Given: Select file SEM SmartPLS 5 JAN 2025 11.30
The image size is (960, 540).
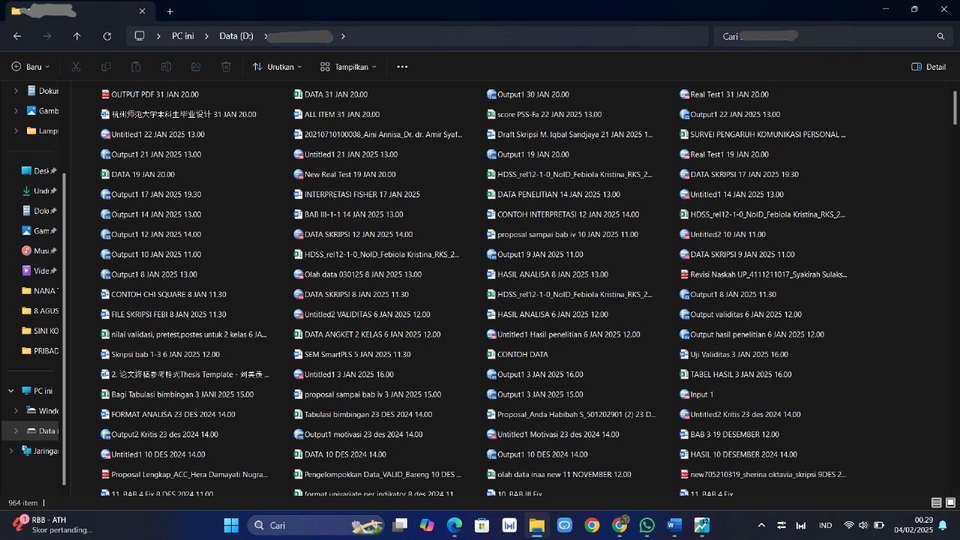Looking at the screenshot, I should point(352,354).
